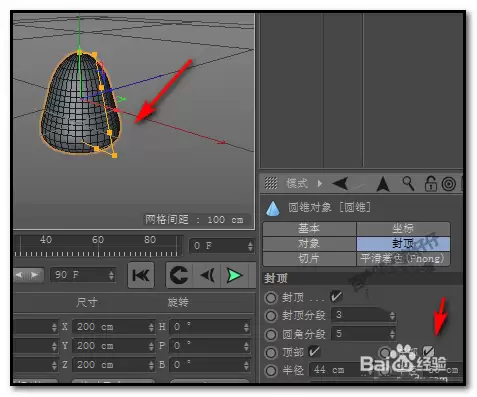
Task: Click the green play forward button
Action: point(234,275)
